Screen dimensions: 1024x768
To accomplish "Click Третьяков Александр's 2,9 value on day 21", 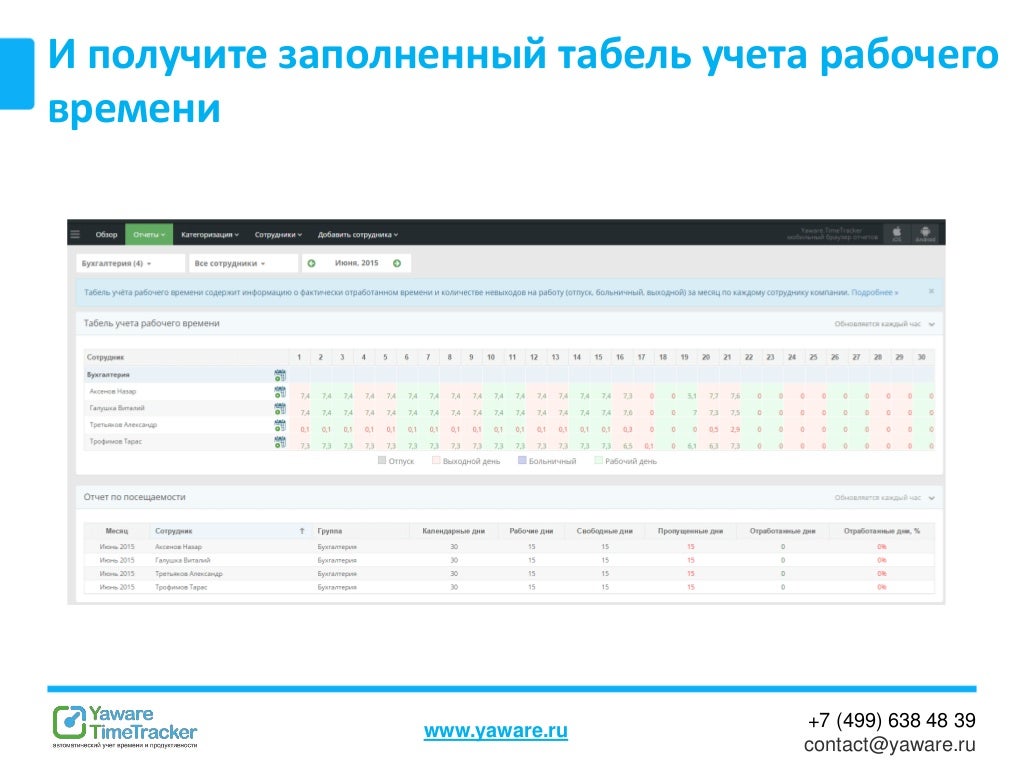I will click(x=735, y=429).
